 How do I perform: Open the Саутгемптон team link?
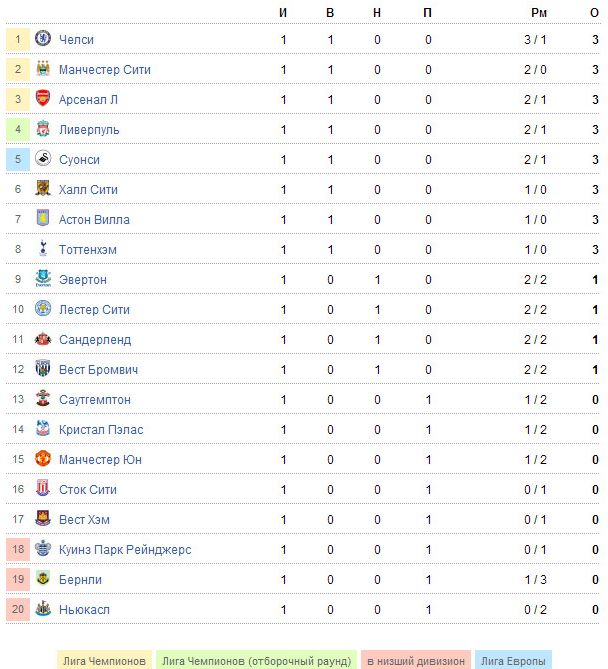(95, 400)
